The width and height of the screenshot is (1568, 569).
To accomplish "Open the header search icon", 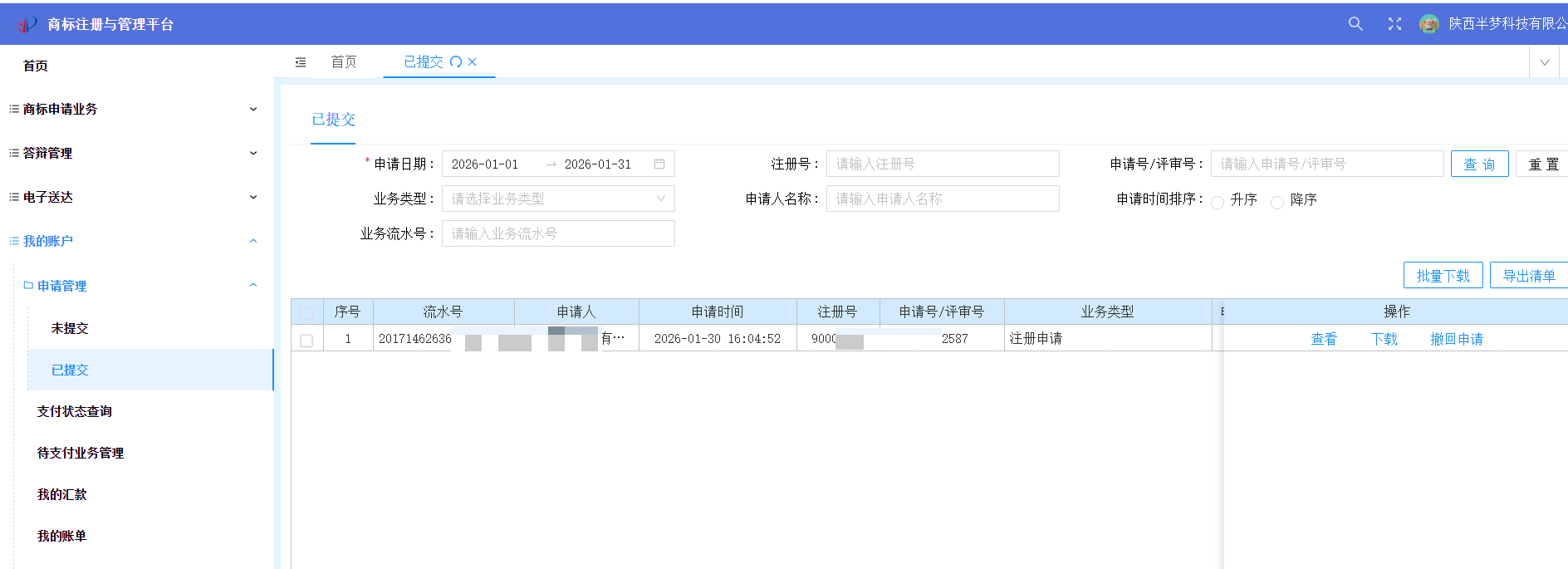I will [1355, 24].
